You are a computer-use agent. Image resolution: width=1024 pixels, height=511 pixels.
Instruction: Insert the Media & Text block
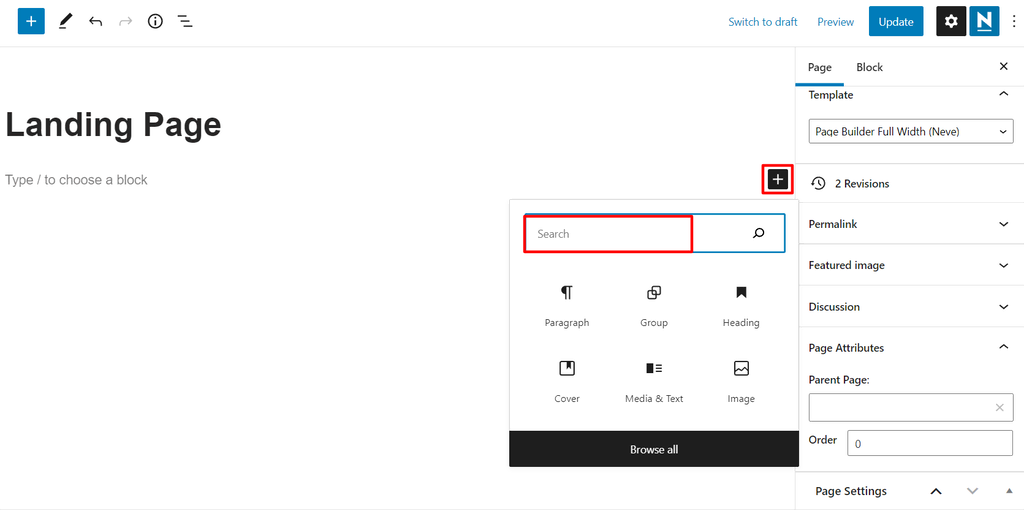654,382
